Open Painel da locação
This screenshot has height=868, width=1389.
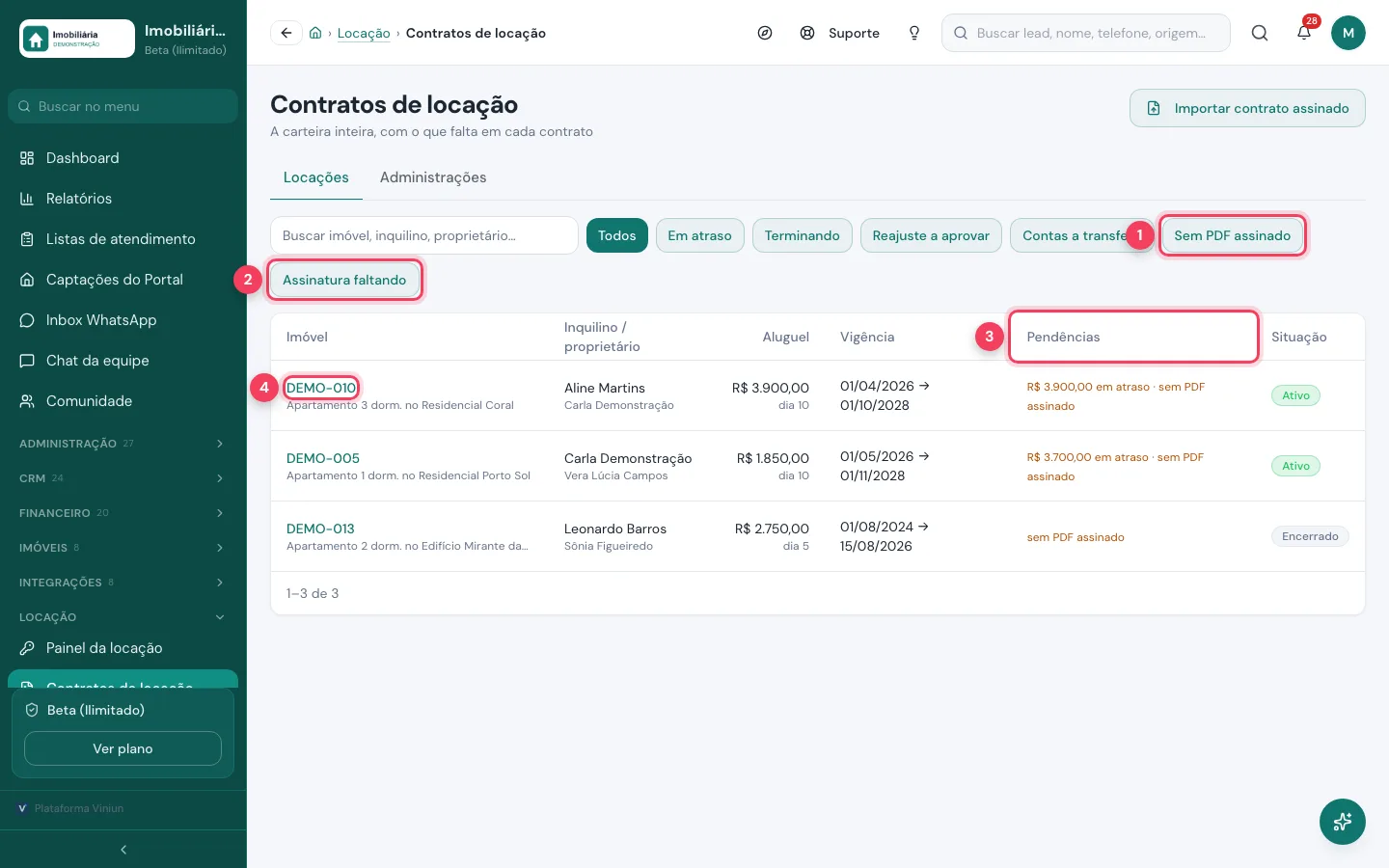[123, 648]
